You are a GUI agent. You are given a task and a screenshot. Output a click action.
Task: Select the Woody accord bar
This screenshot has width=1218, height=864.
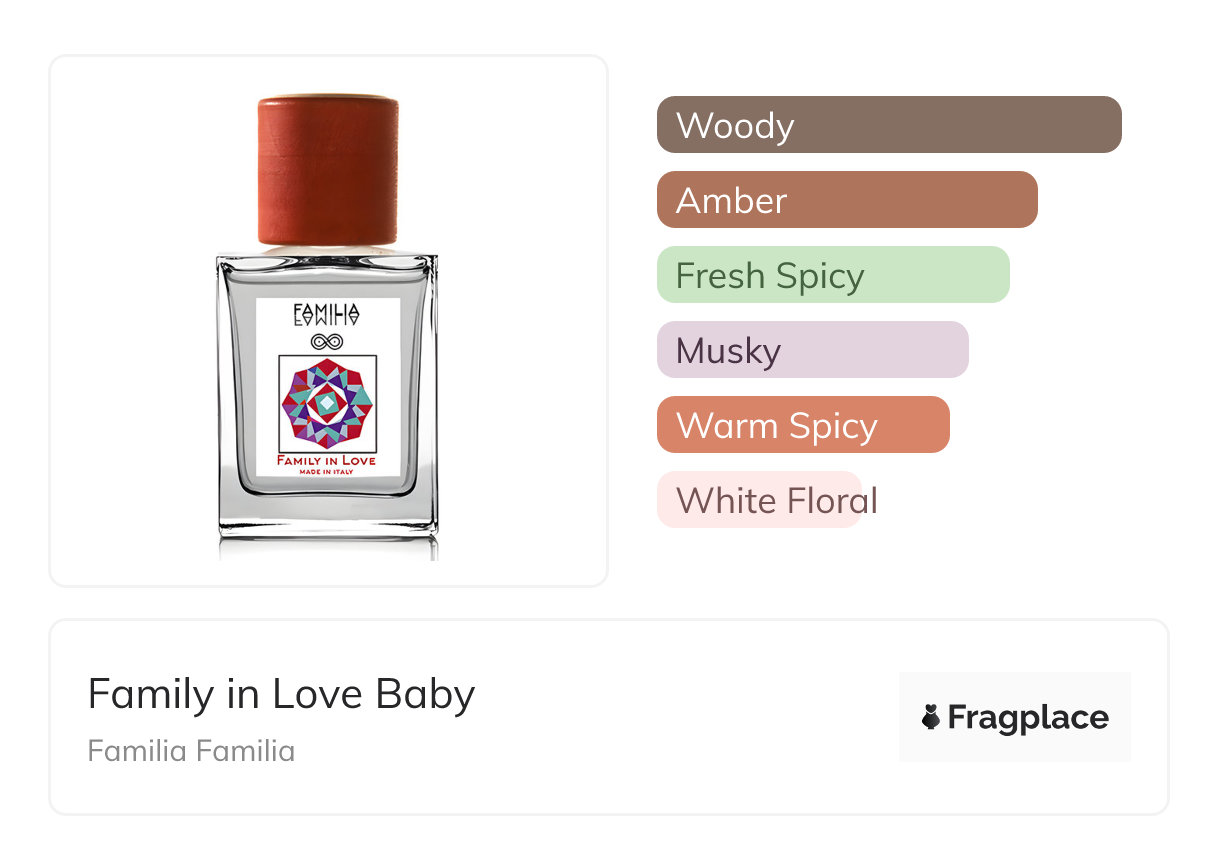tap(888, 125)
